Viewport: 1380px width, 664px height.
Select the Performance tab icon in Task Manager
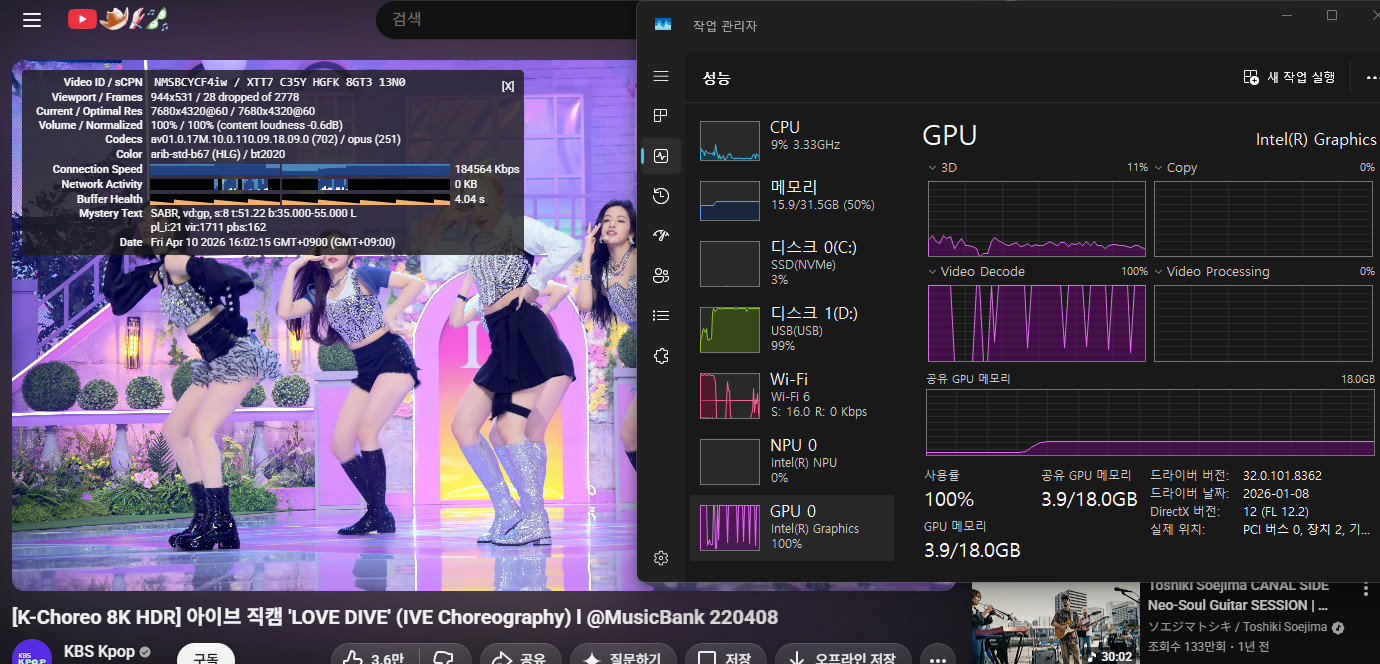(x=661, y=156)
